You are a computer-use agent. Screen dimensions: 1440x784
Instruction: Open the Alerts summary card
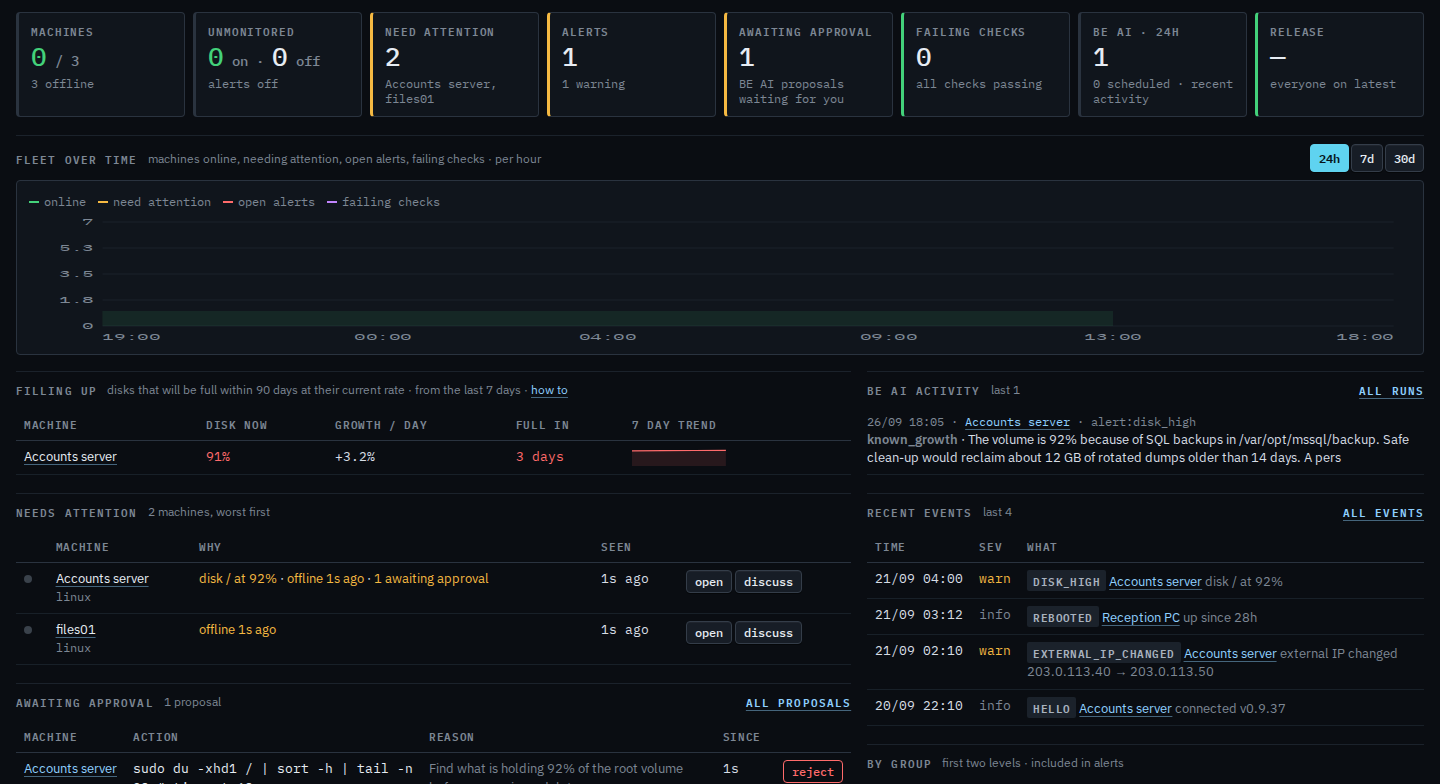click(632, 64)
